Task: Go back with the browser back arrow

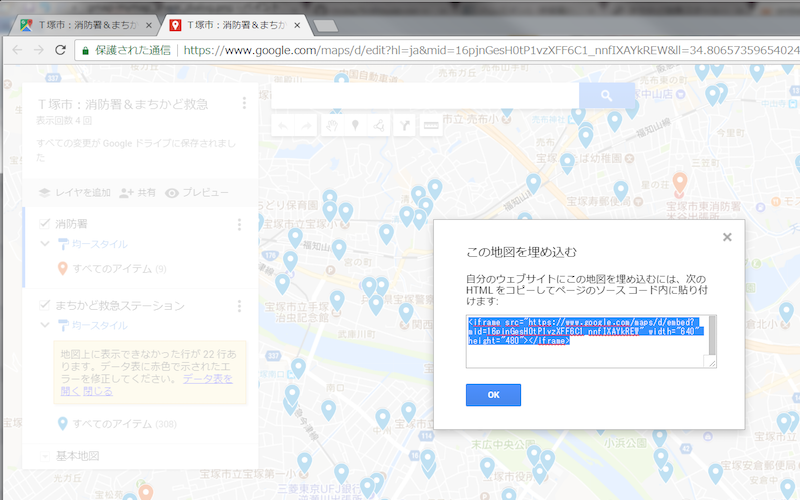Action: (17, 50)
